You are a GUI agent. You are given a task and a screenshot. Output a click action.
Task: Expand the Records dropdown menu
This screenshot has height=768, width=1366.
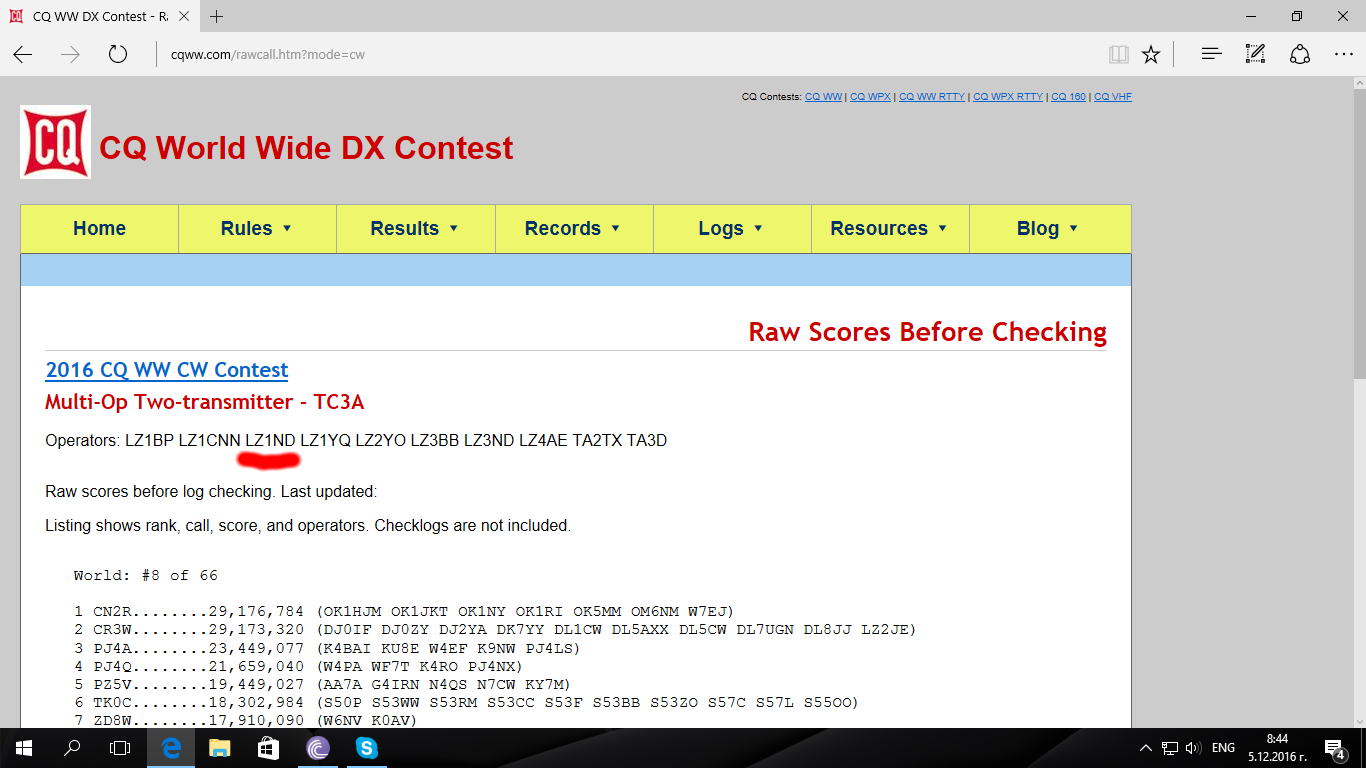pos(573,229)
